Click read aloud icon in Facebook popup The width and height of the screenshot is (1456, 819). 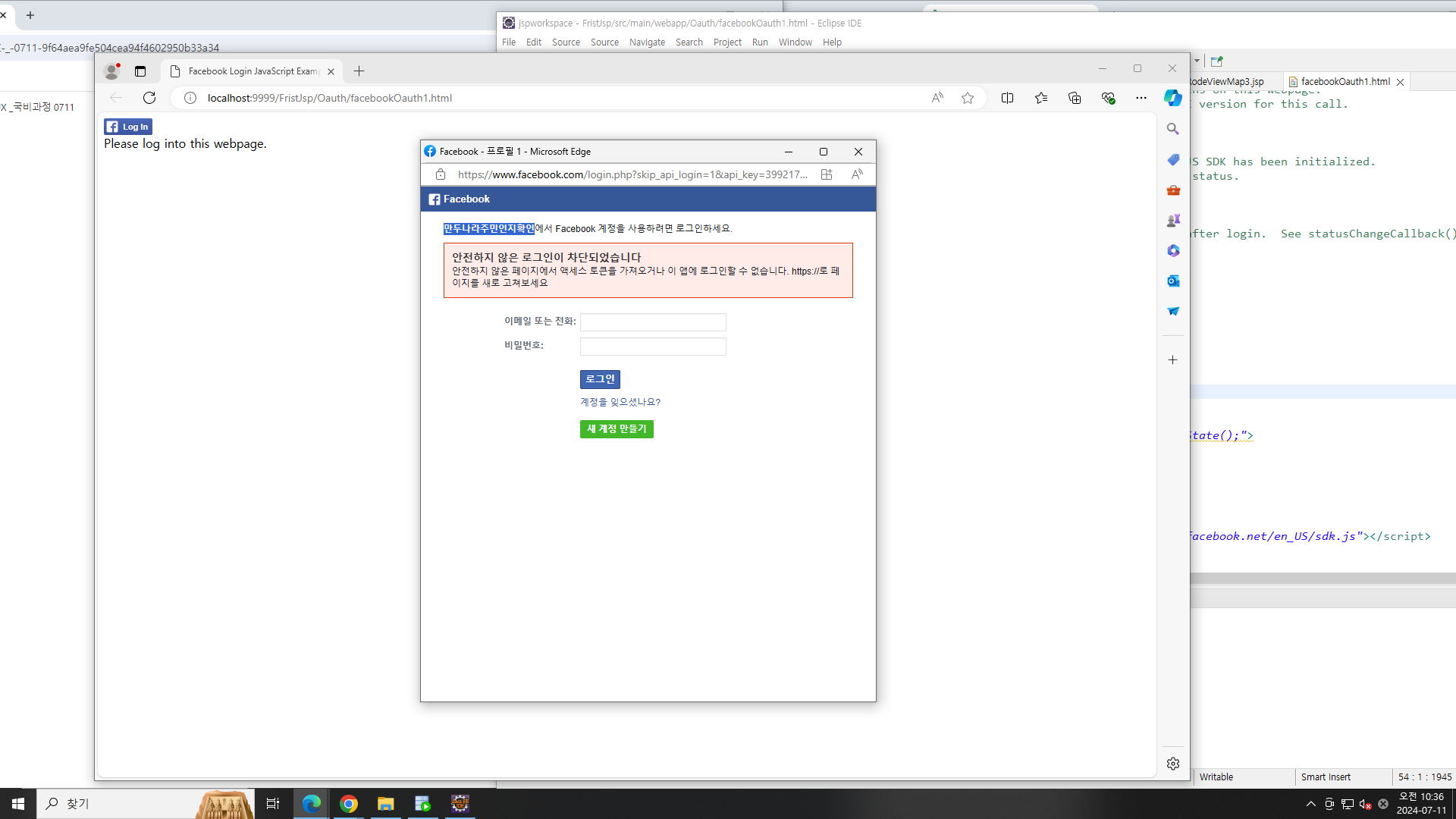pos(857,174)
